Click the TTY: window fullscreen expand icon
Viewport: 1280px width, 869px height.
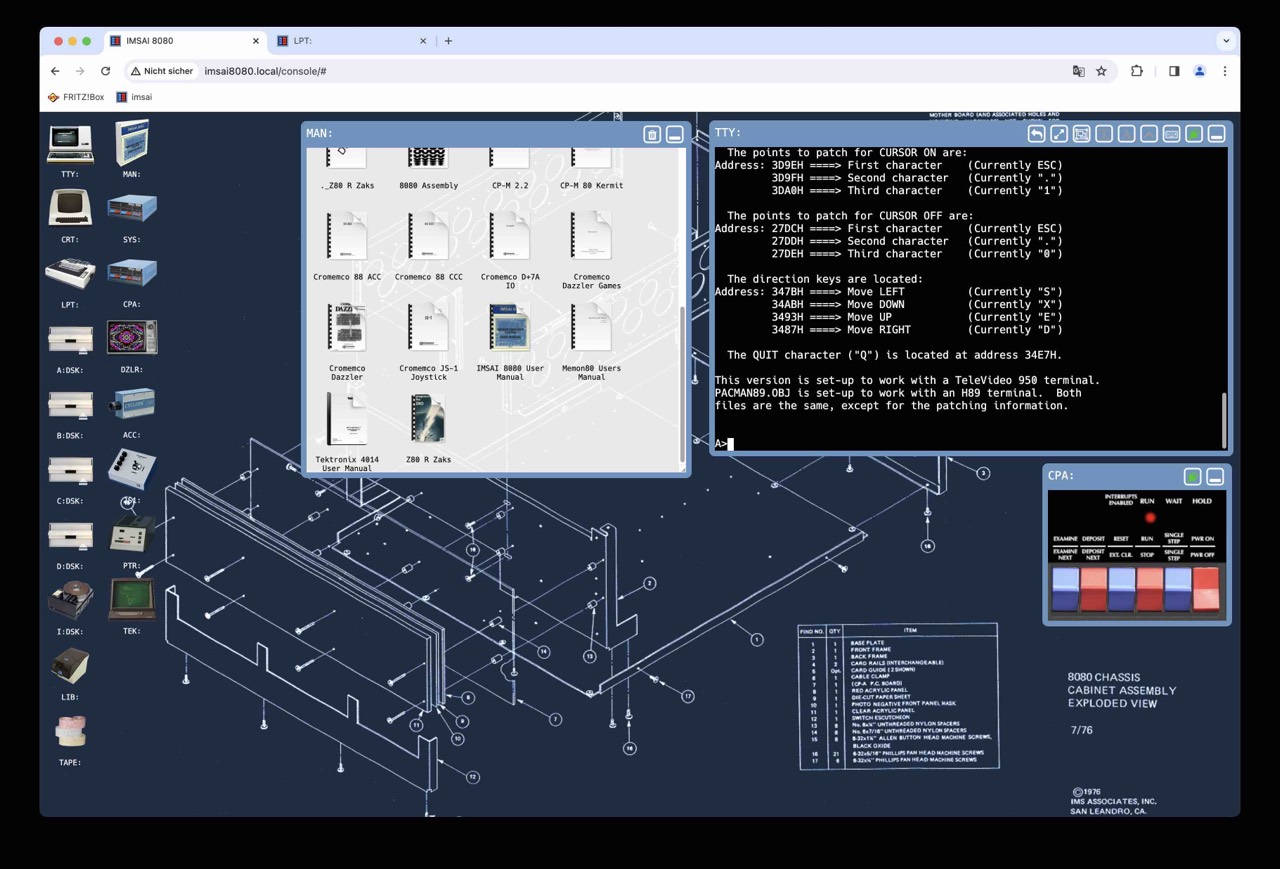pos(1059,134)
